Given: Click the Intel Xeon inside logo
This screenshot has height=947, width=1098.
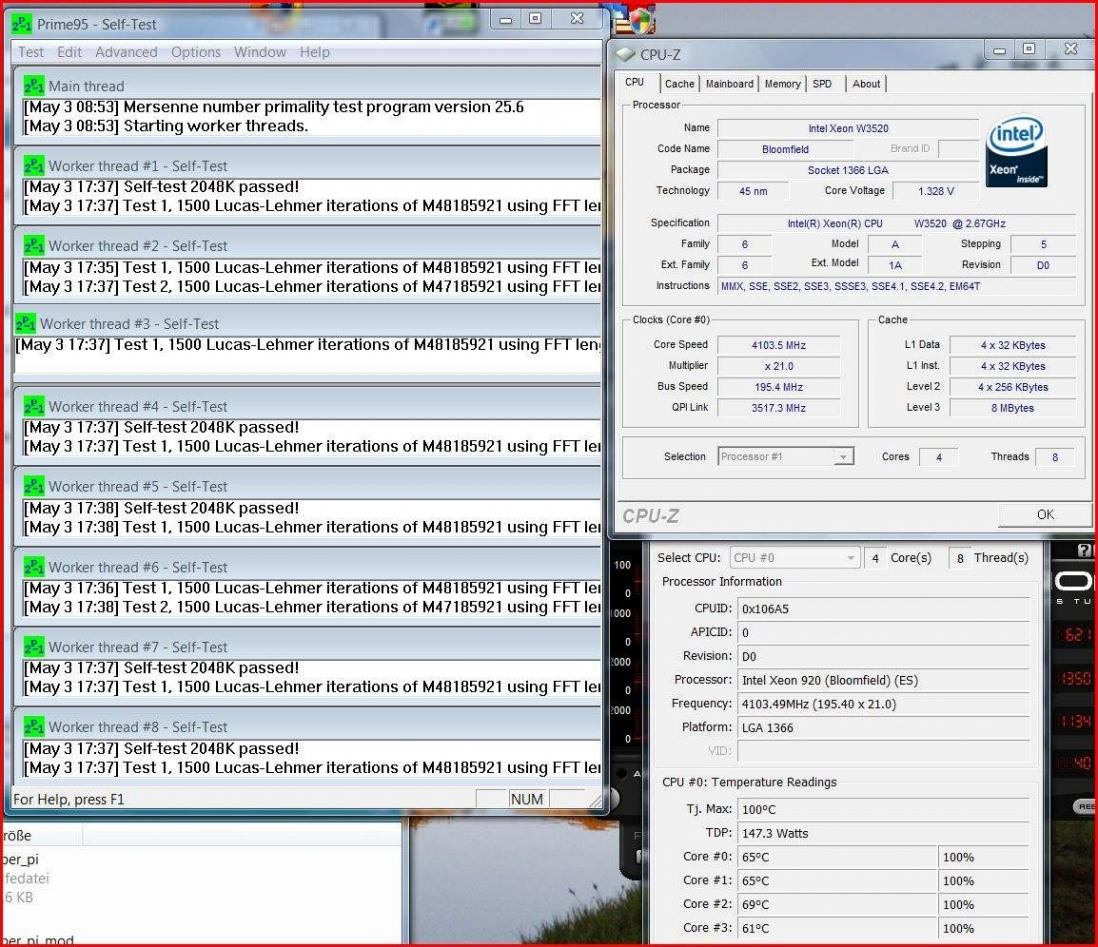Looking at the screenshot, I should pyautogui.click(x=1016, y=151).
